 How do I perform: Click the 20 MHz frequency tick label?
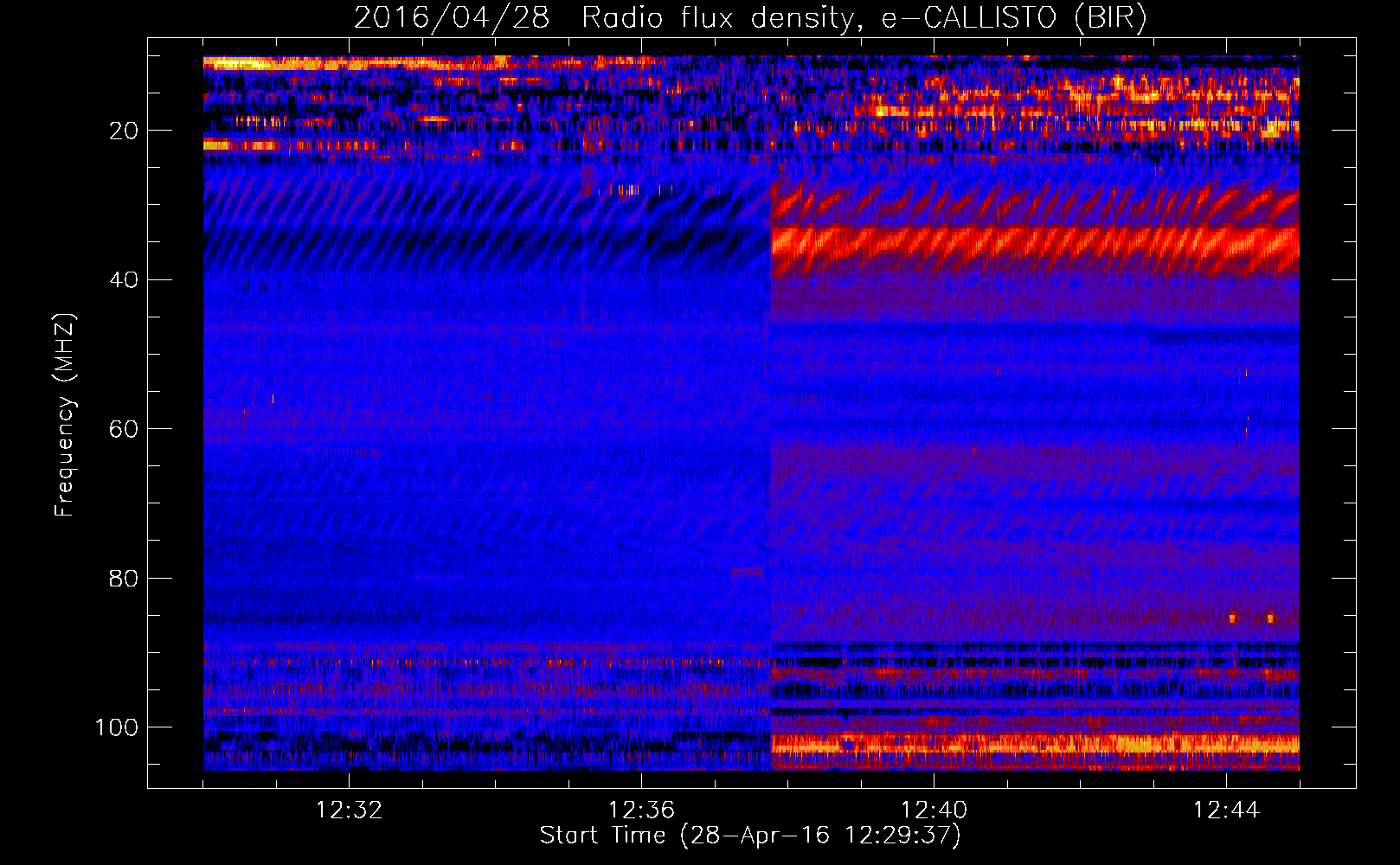click(x=125, y=131)
